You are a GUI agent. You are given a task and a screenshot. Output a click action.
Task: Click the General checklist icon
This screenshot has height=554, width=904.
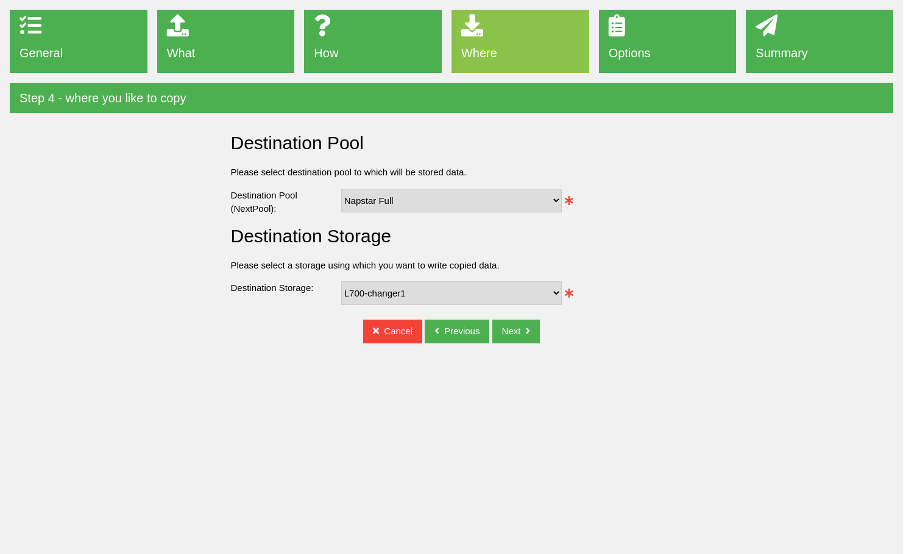(30, 25)
